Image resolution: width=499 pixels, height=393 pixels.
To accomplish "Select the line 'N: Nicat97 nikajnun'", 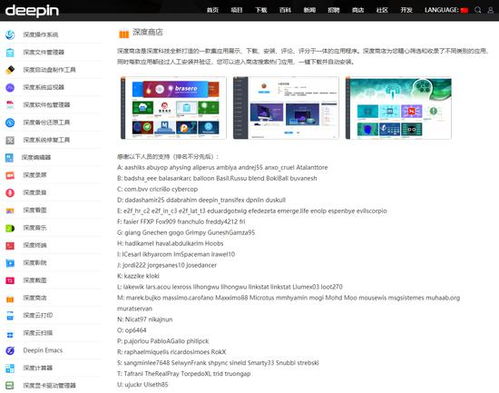I will (x=145, y=319).
